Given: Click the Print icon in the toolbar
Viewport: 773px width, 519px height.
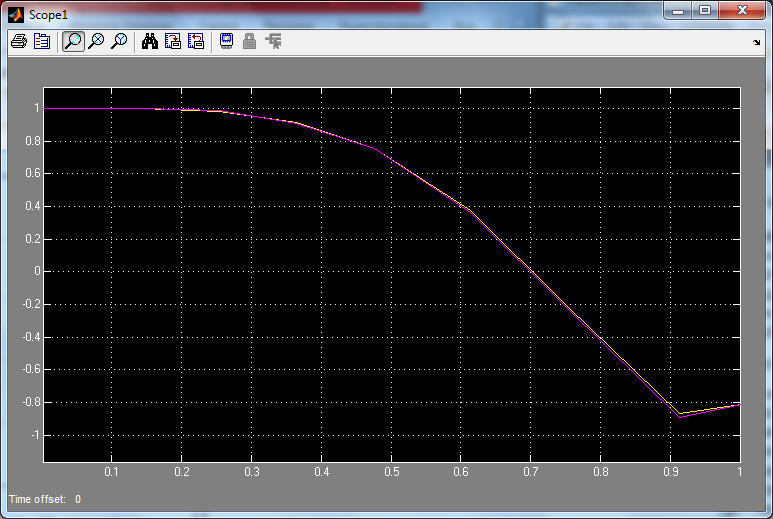Looking at the screenshot, I should coord(19,41).
